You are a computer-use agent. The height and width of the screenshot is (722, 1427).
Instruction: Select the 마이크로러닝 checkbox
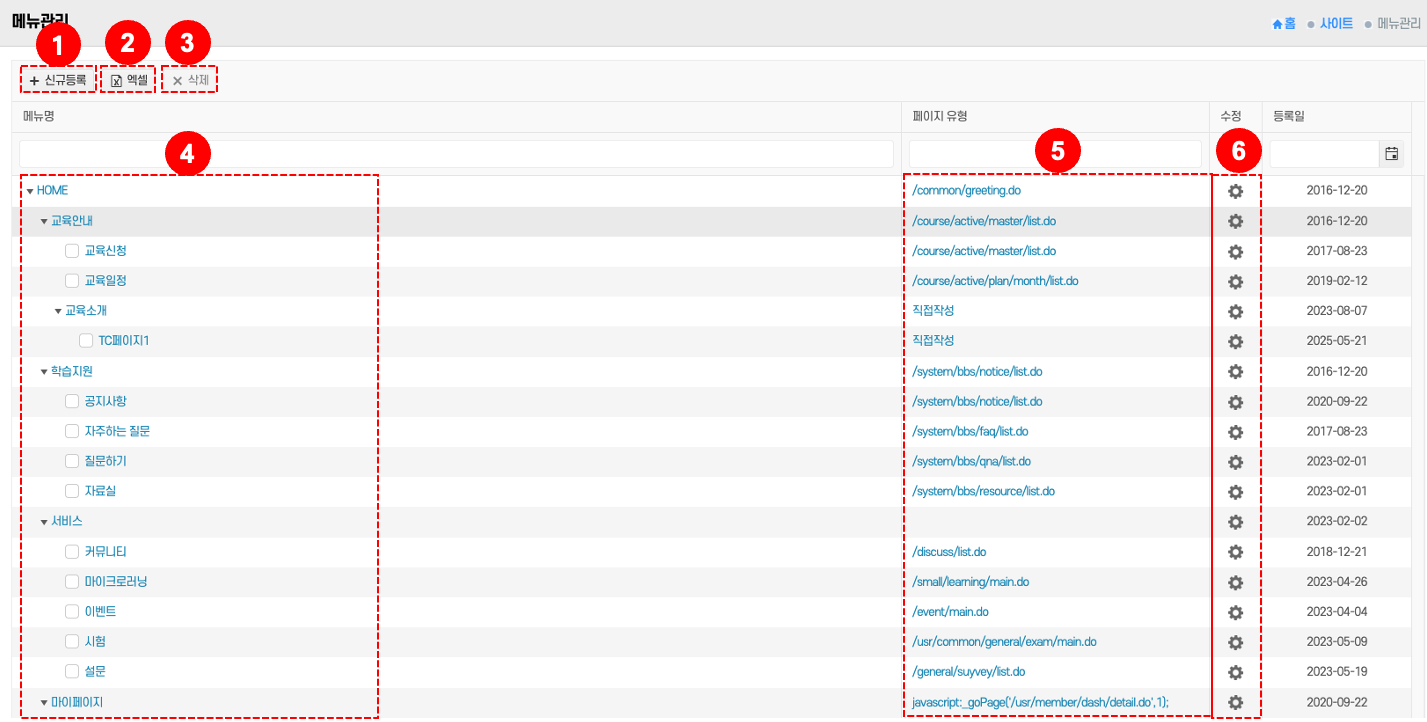click(x=72, y=582)
